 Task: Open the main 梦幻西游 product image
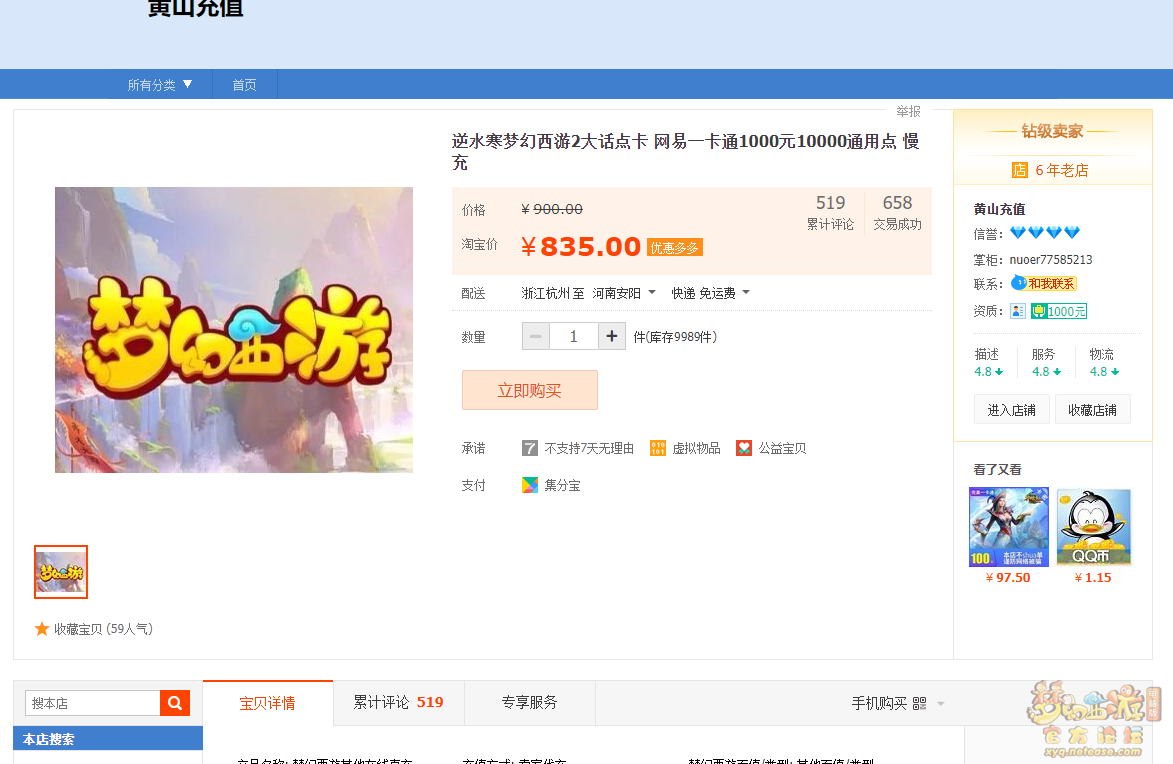click(233, 329)
